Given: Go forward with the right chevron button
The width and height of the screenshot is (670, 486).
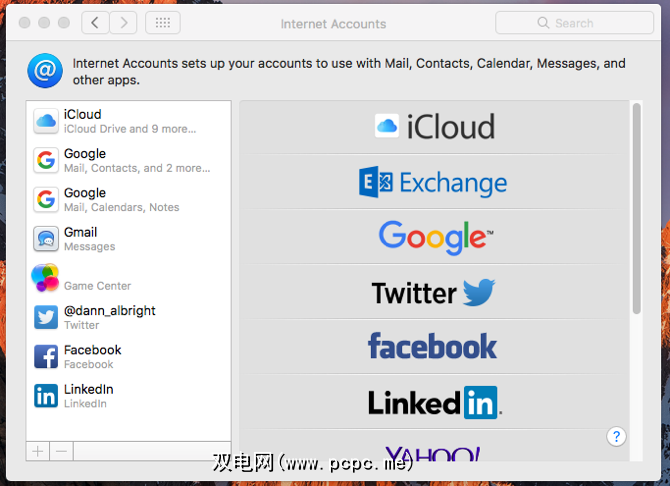Looking at the screenshot, I should click(123, 23).
